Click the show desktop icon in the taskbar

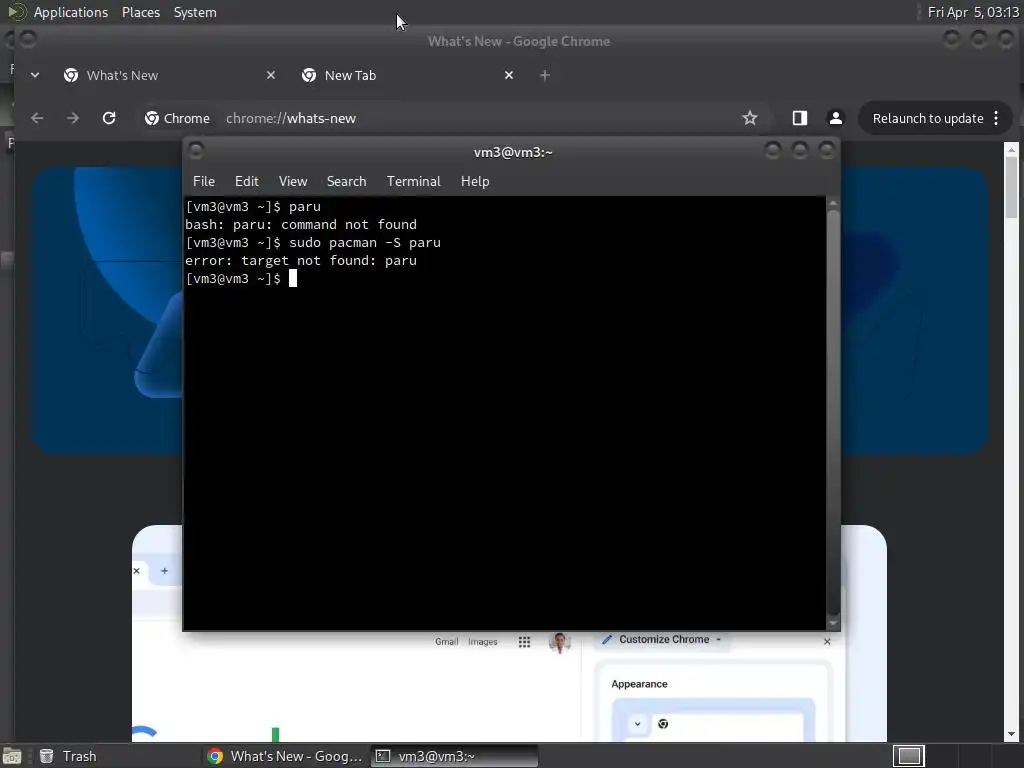(x=12, y=756)
